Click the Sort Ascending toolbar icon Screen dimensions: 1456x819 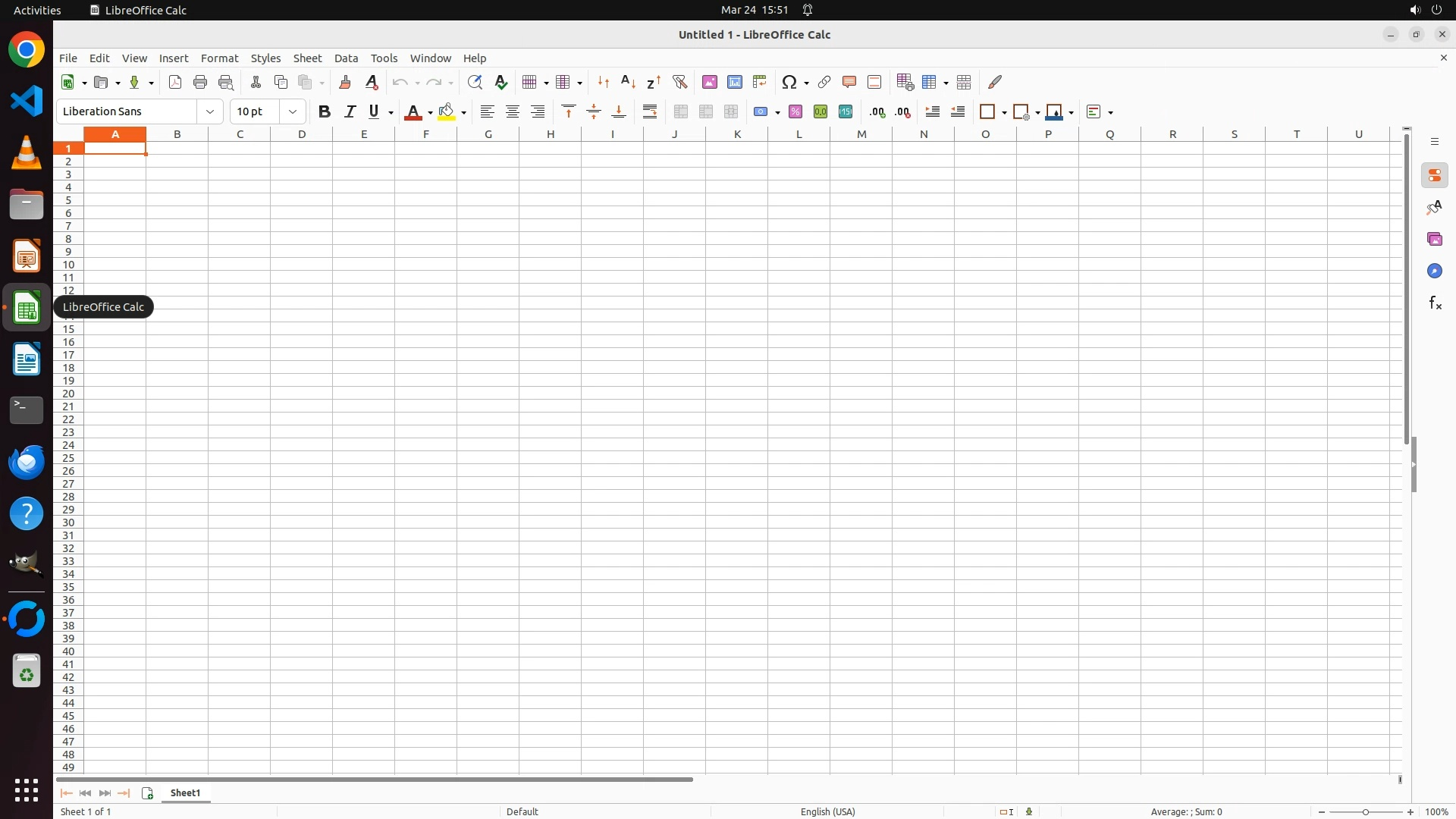[x=628, y=82]
